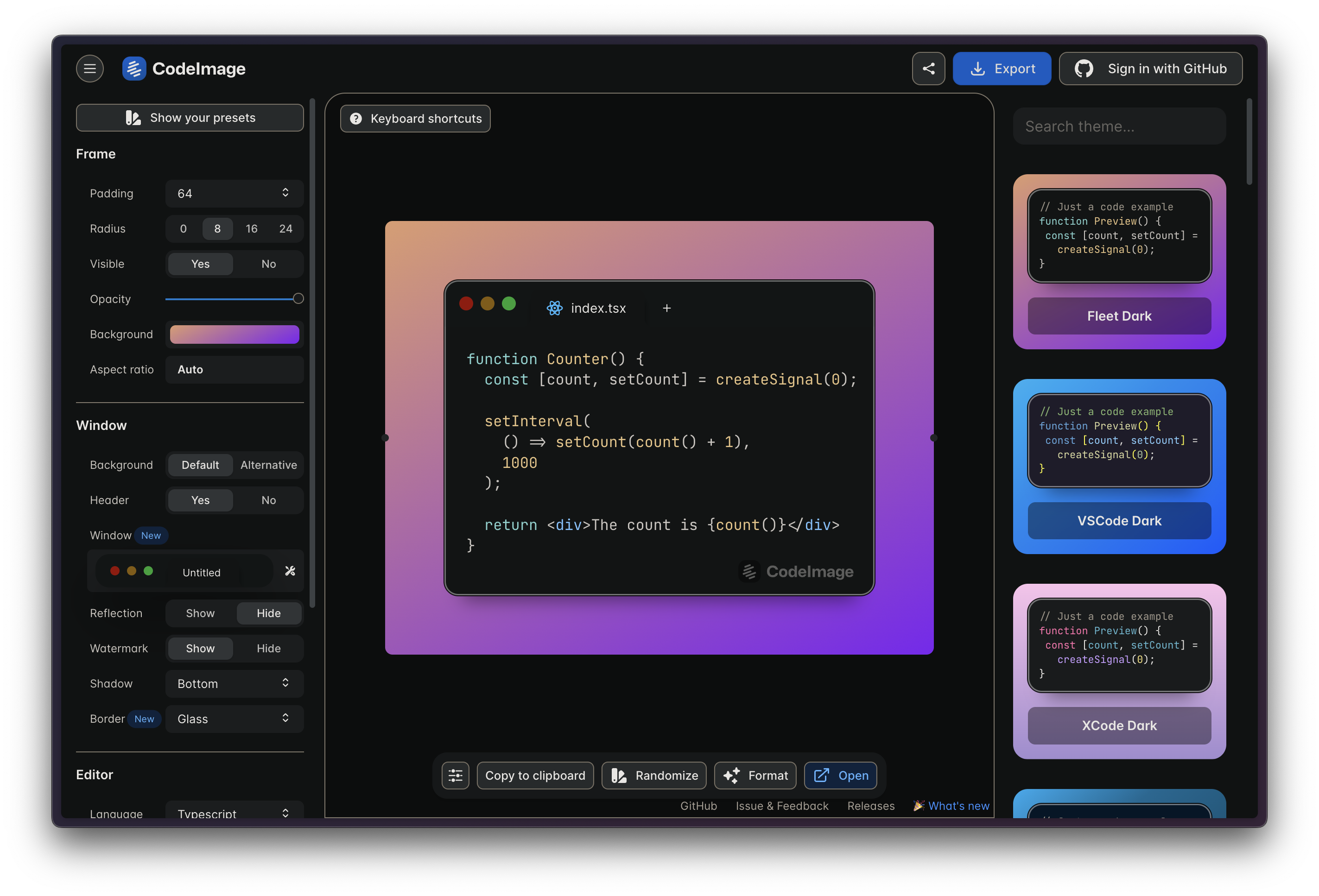Click the React icon on index.tsx tab
The width and height of the screenshot is (1319, 896).
click(554, 308)
